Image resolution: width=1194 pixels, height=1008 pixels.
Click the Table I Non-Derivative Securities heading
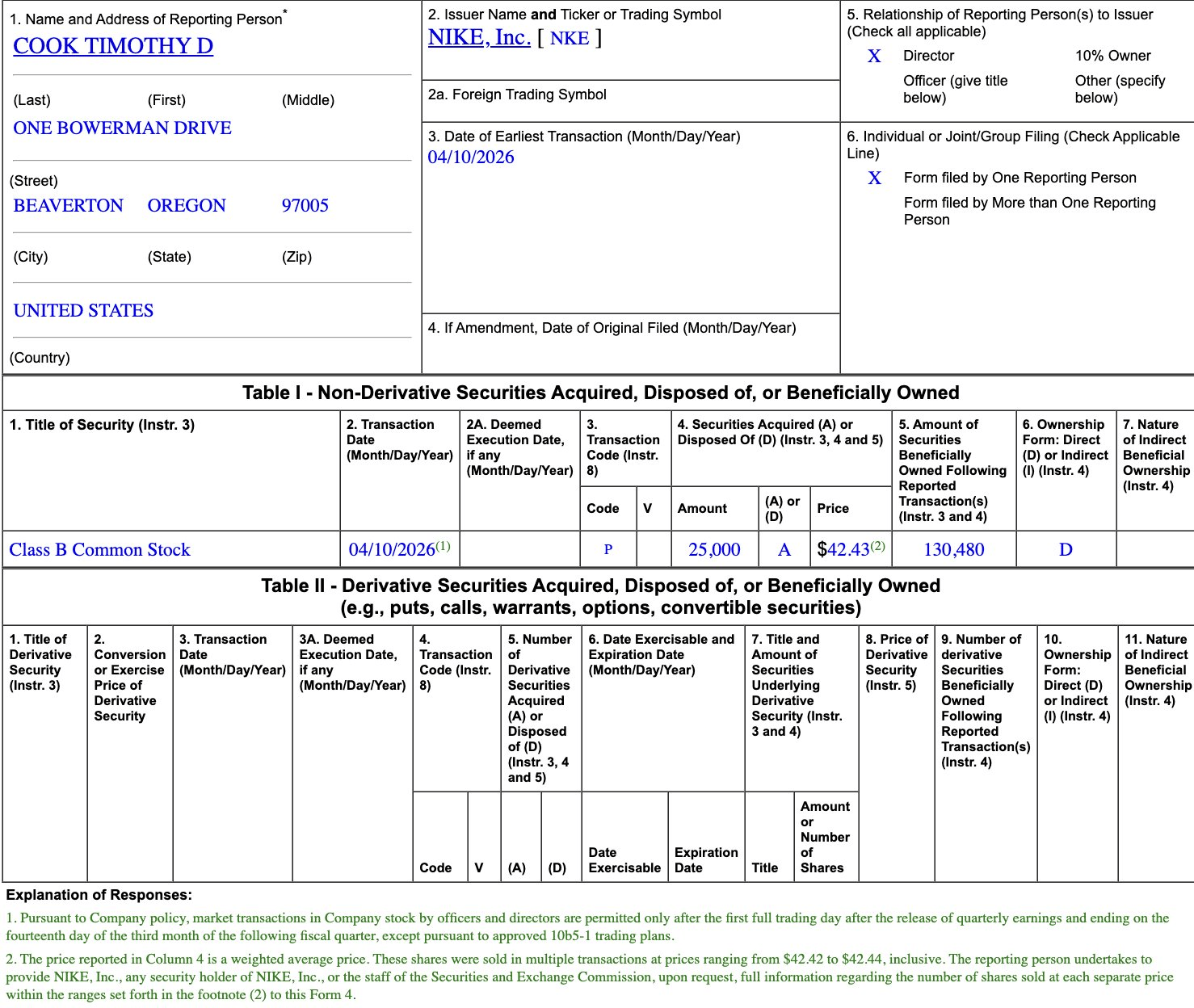click(x=600, y=393)
